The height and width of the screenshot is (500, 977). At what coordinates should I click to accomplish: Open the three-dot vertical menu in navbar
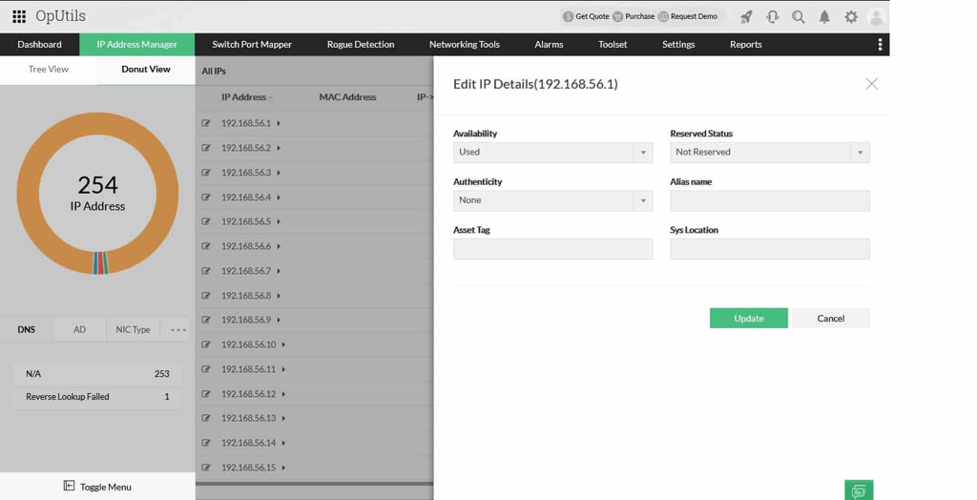(x=880, y=45)
